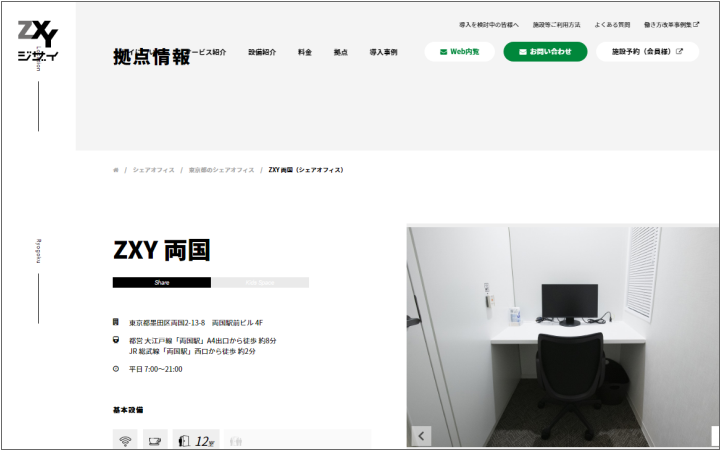The height and width of the screenshot is (450, 720).
Task: Click the train icon beside access info
Action: [116, 340]
